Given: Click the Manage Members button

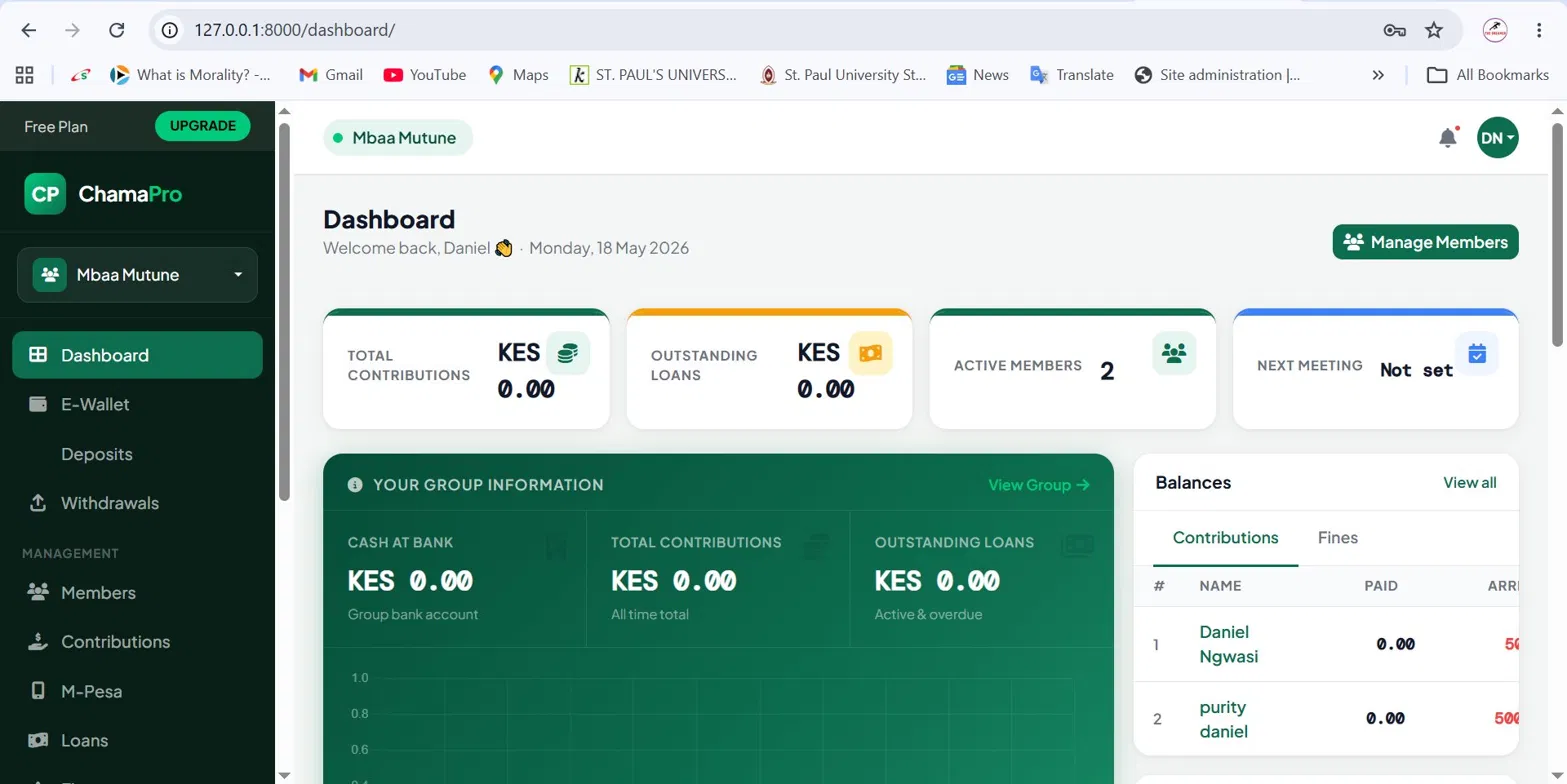Looking at the screenshot, I should coord(1425,242).
